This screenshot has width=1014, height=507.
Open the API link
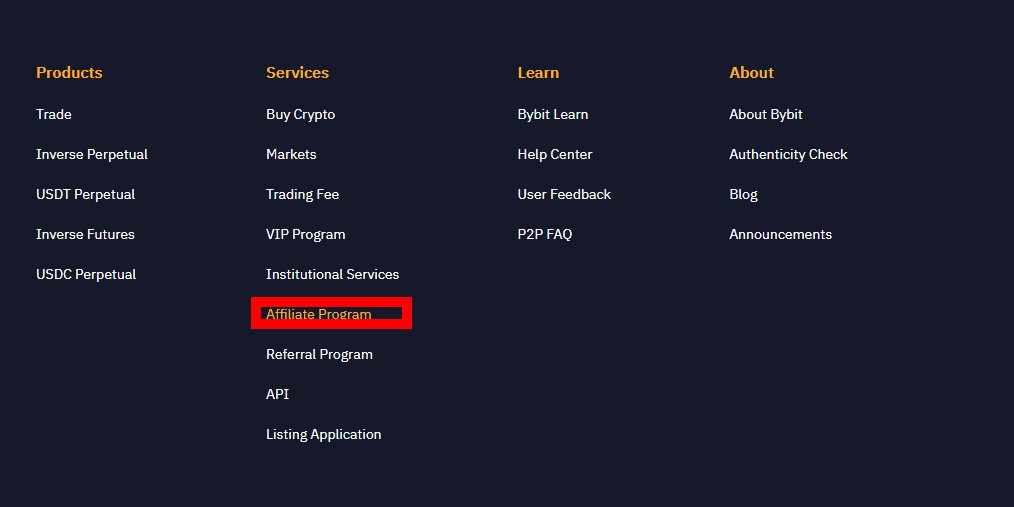pos(277,394)
